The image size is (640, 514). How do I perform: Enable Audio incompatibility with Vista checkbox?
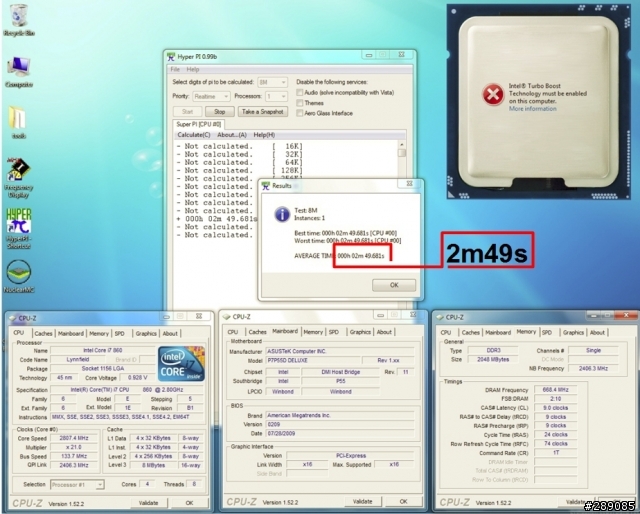[x=300, y=93]
